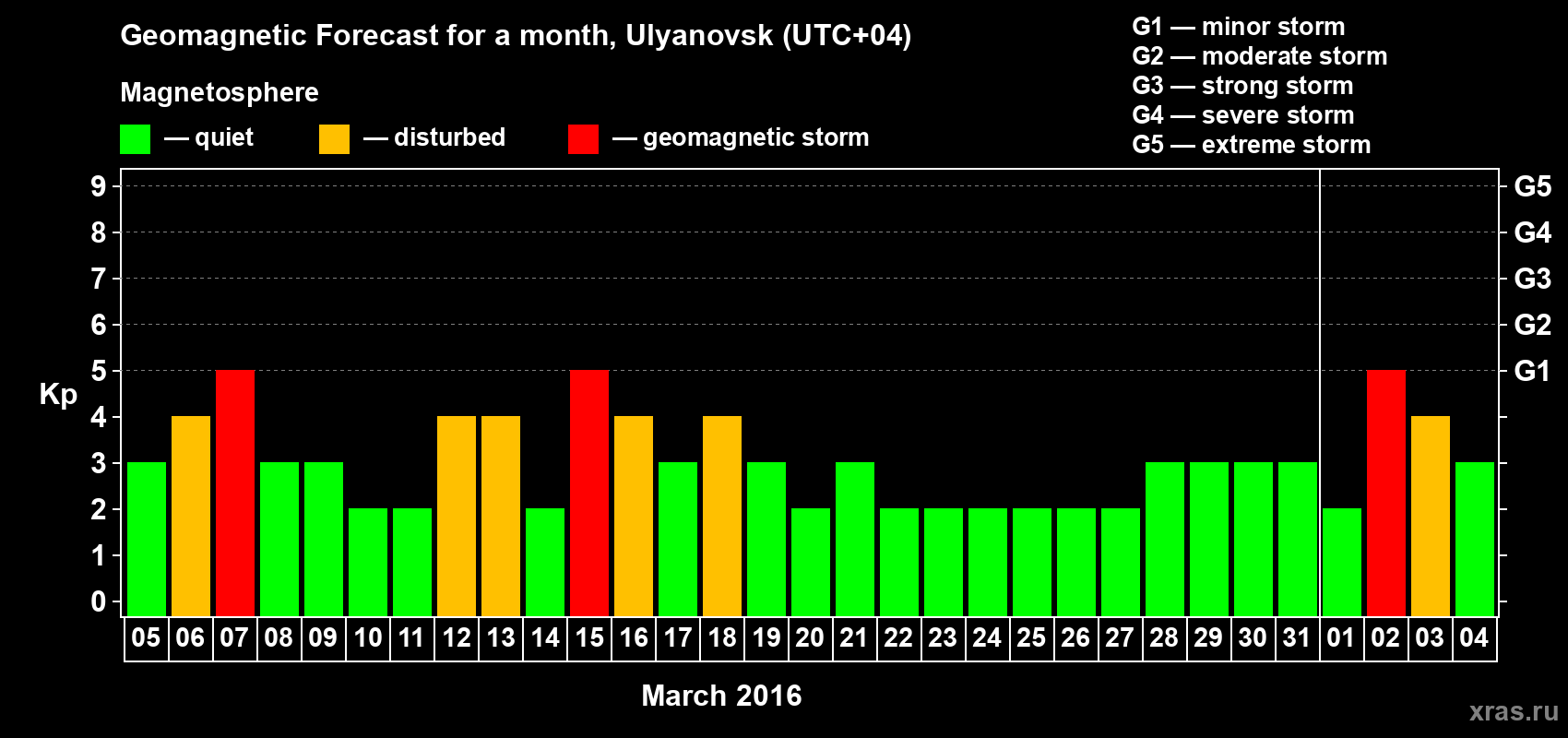The image size is (1568, 738).
Task: Click the green bar for day 31
Action: tap(1298, 539)
